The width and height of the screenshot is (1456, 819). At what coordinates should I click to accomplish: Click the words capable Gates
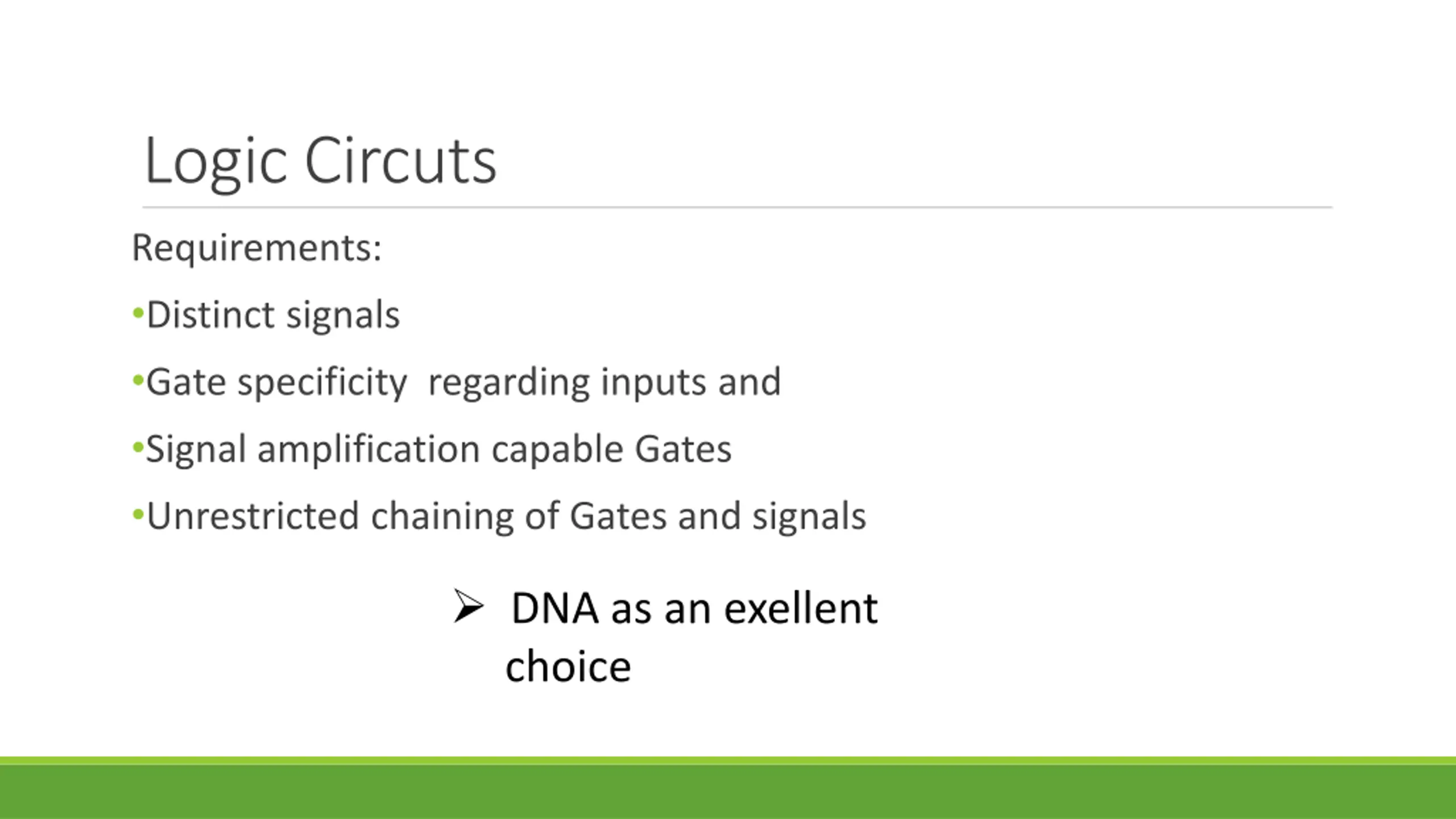(611, 449)
